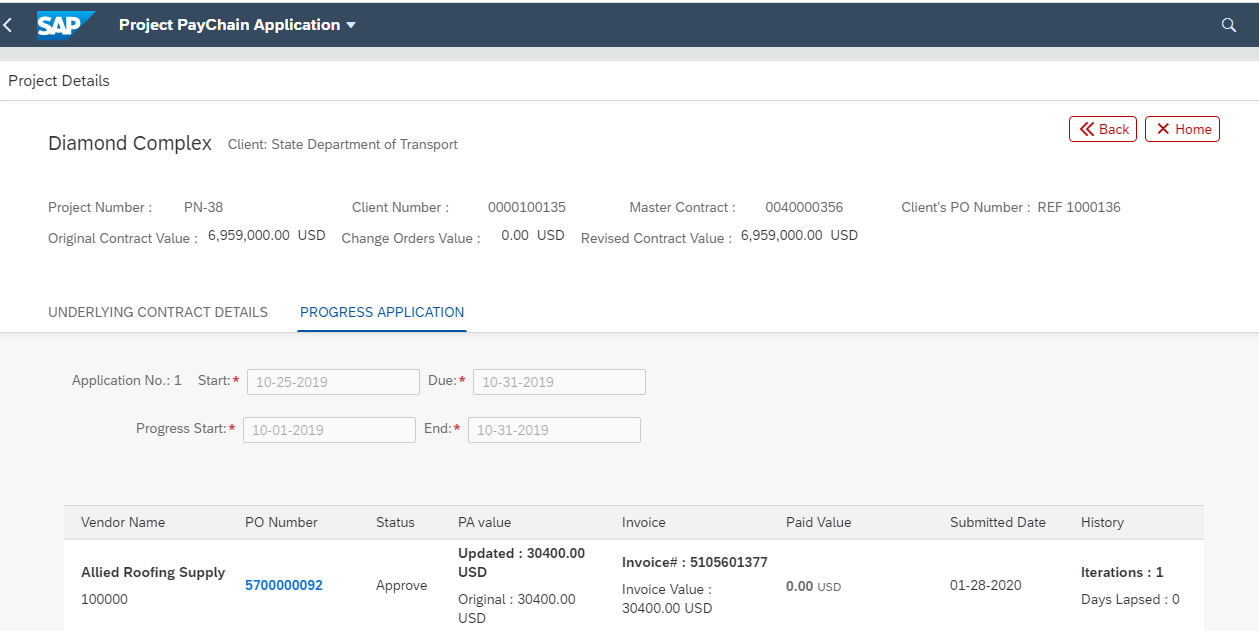This screenshot has width=1259, height=631.
Task: Click the Progress Start date field
Action: click(329, 430)
